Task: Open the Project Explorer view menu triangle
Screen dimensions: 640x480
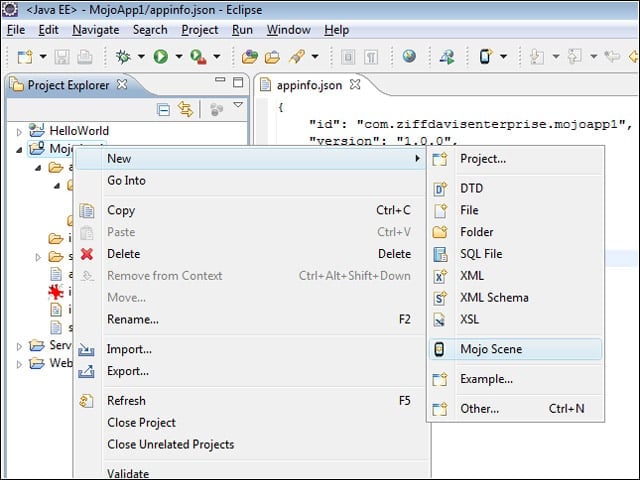Action: 238,105
